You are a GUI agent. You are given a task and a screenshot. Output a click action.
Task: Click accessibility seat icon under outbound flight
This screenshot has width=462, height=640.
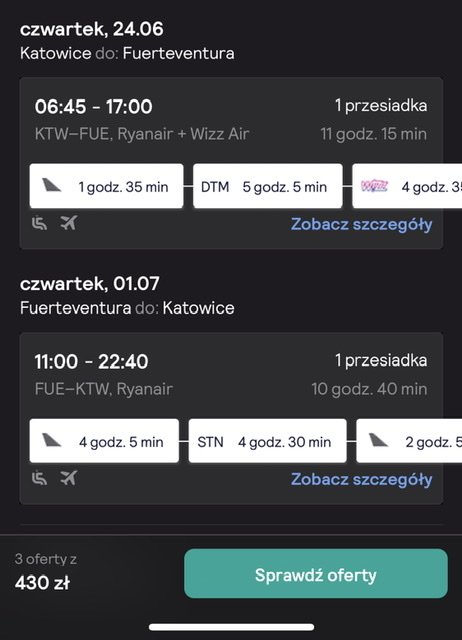(x=40, y=223)
